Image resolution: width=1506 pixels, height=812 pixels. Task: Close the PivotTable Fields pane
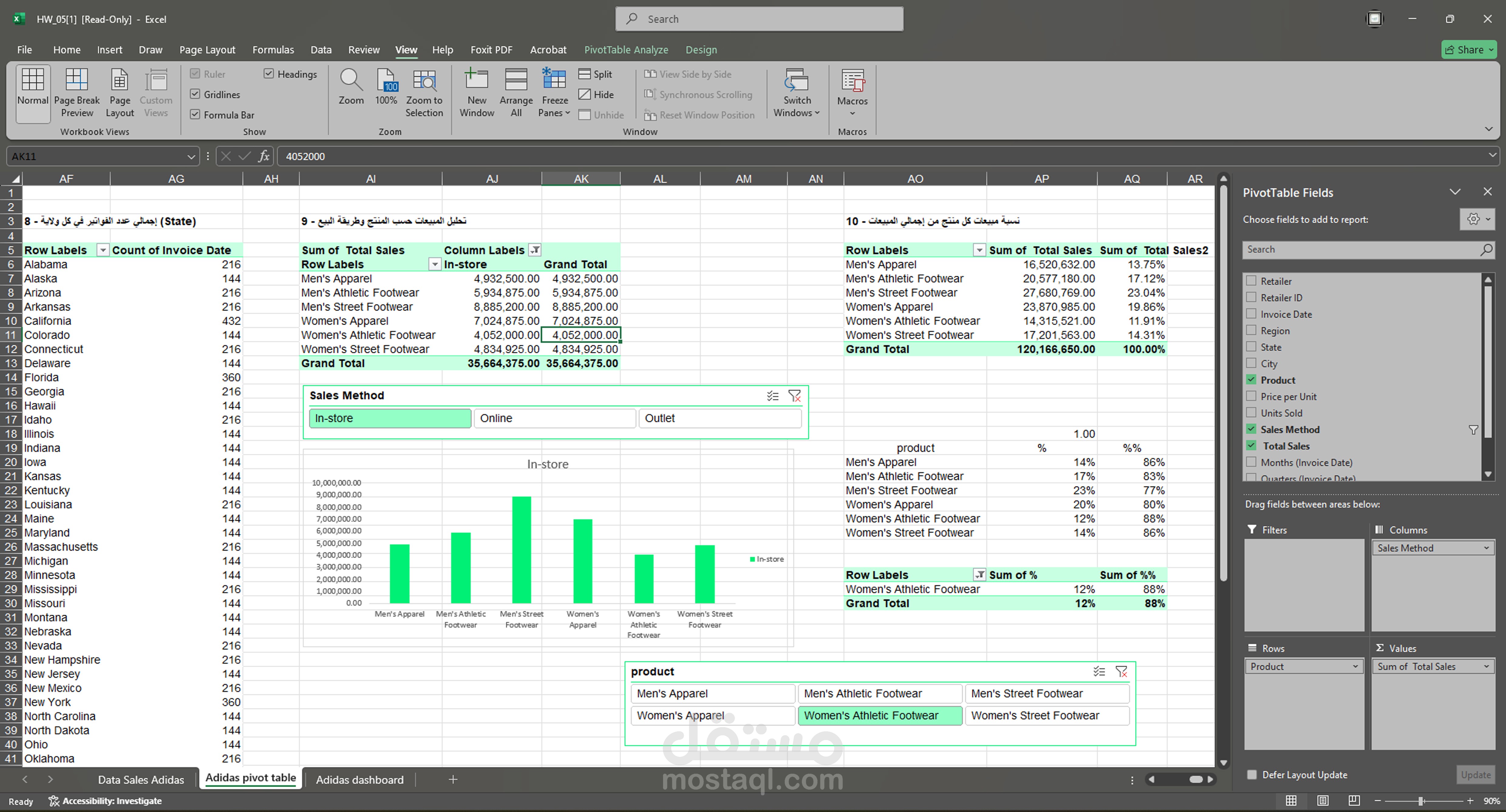tap(1488, 191)
